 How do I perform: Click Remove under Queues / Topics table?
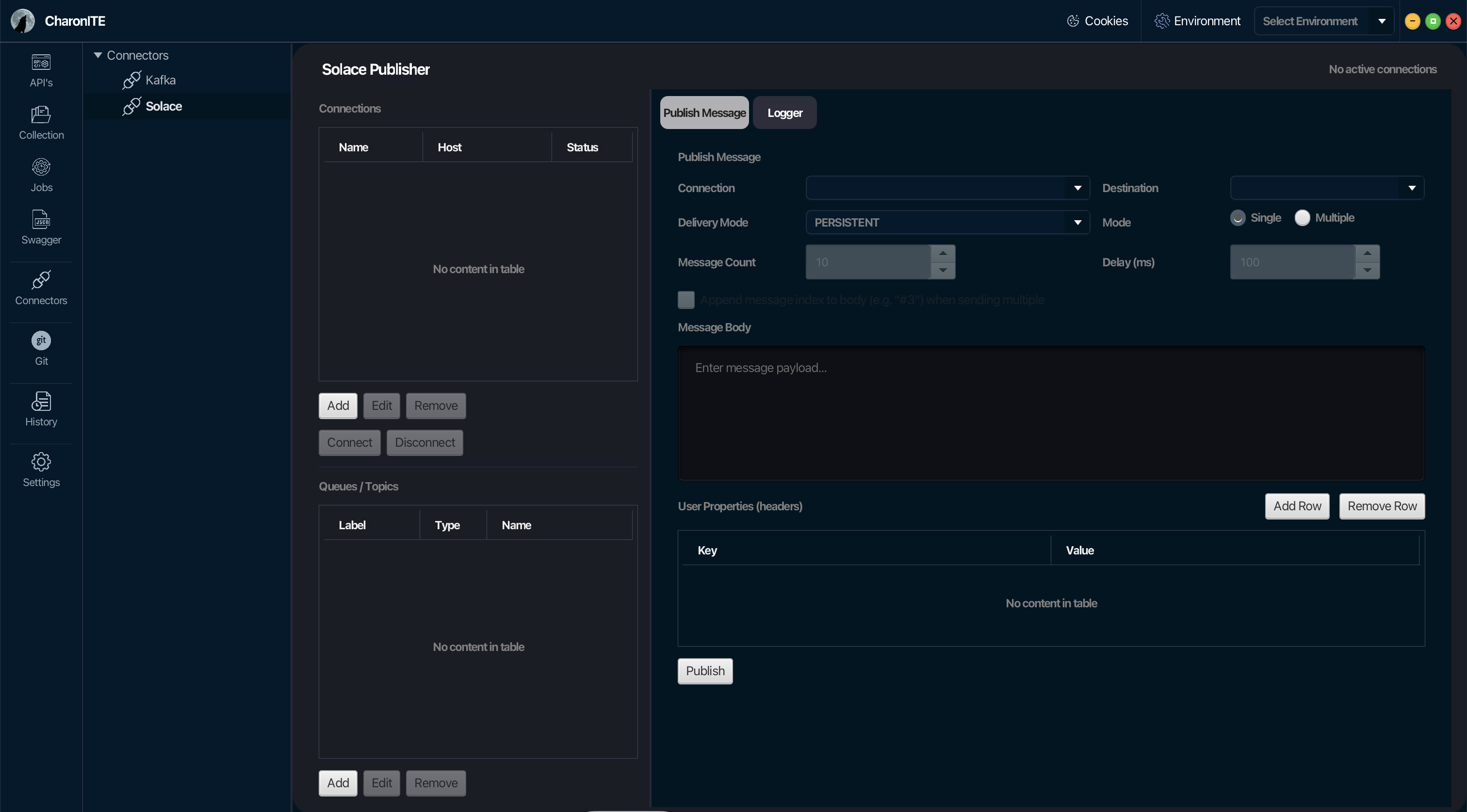(436, 783)
